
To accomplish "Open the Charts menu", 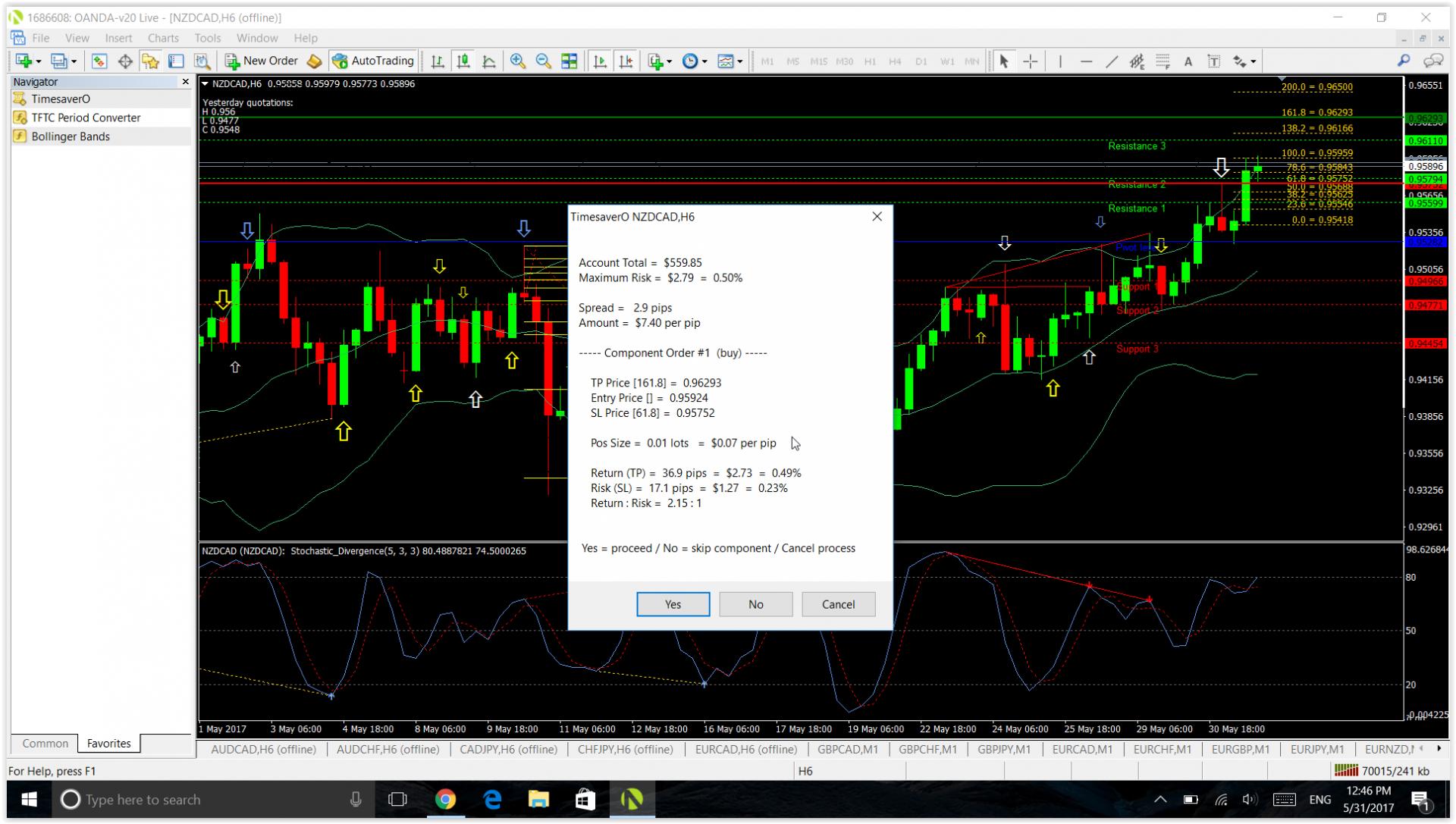I will tap(162, 38).
